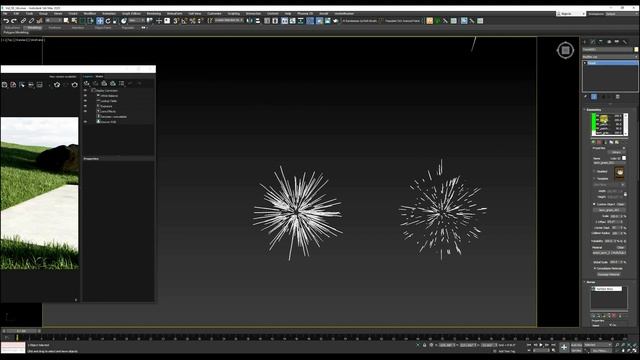Open the Rendering menu
This screenshot has width=640, height=360.
tap(154, 14)
